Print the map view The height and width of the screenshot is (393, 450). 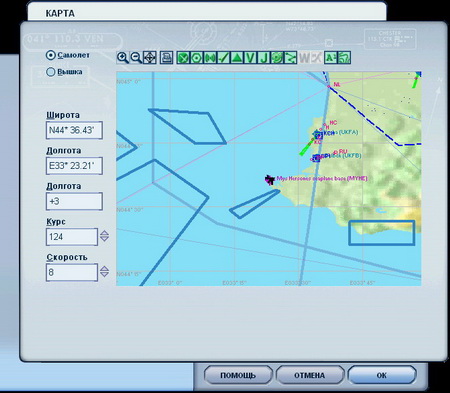166,58
